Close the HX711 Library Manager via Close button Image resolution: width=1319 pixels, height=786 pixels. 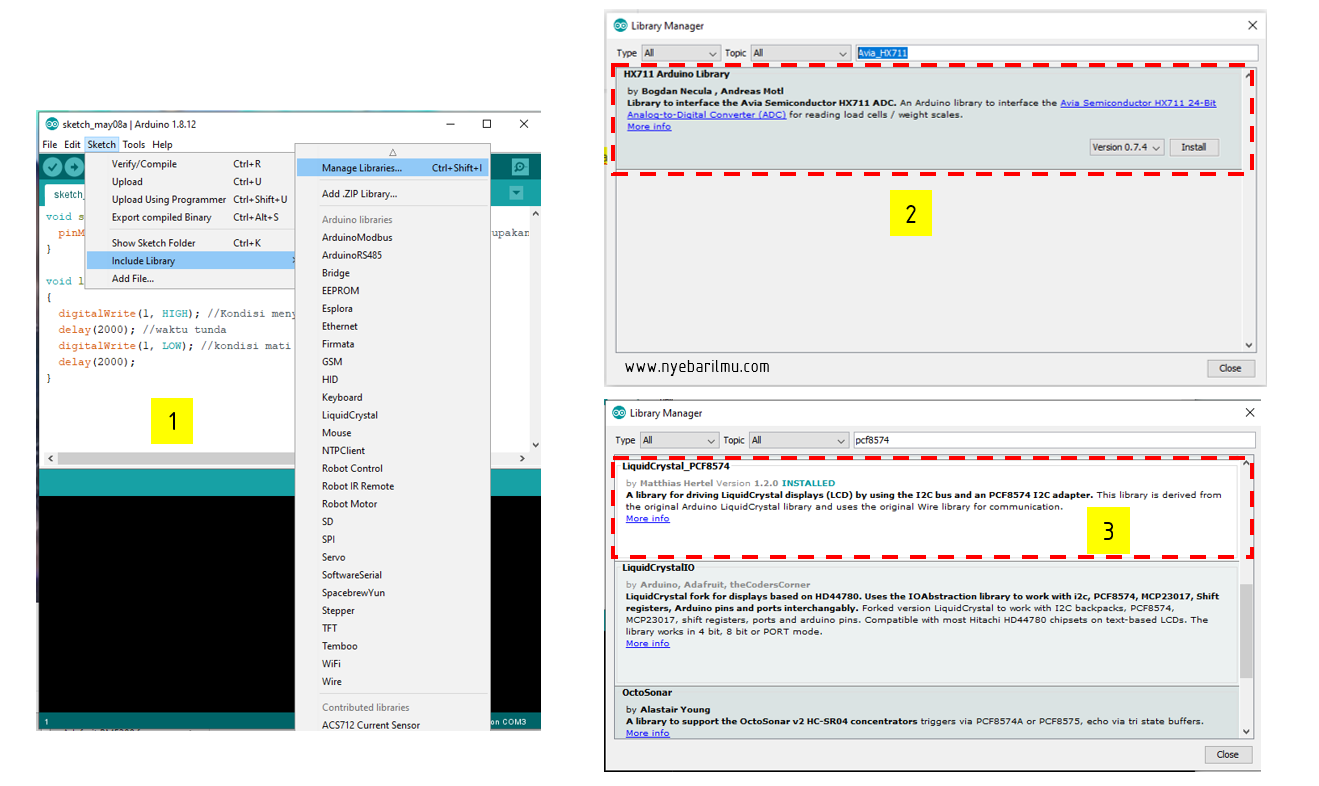click(1230, 368)
